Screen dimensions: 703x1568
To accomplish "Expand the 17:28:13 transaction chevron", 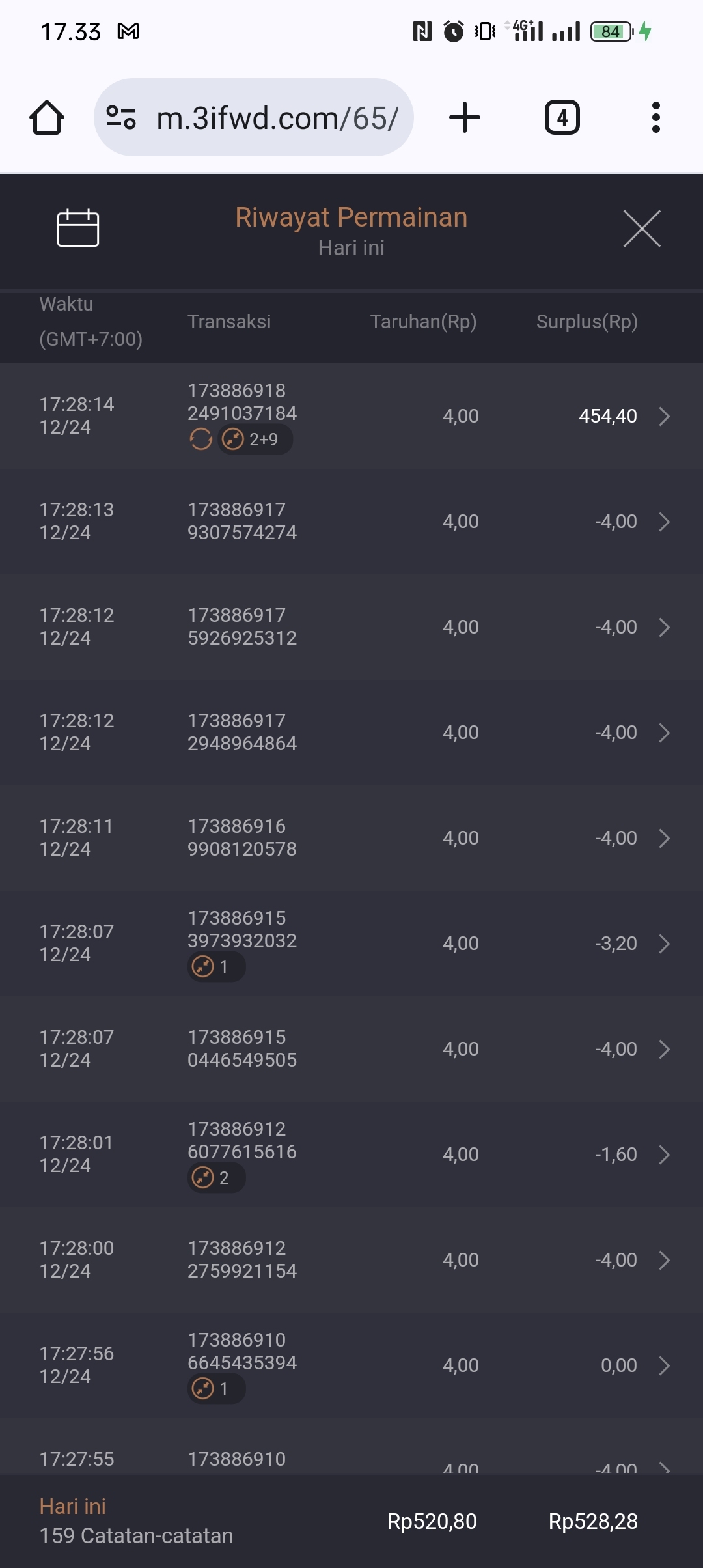I will coord(664,522).
